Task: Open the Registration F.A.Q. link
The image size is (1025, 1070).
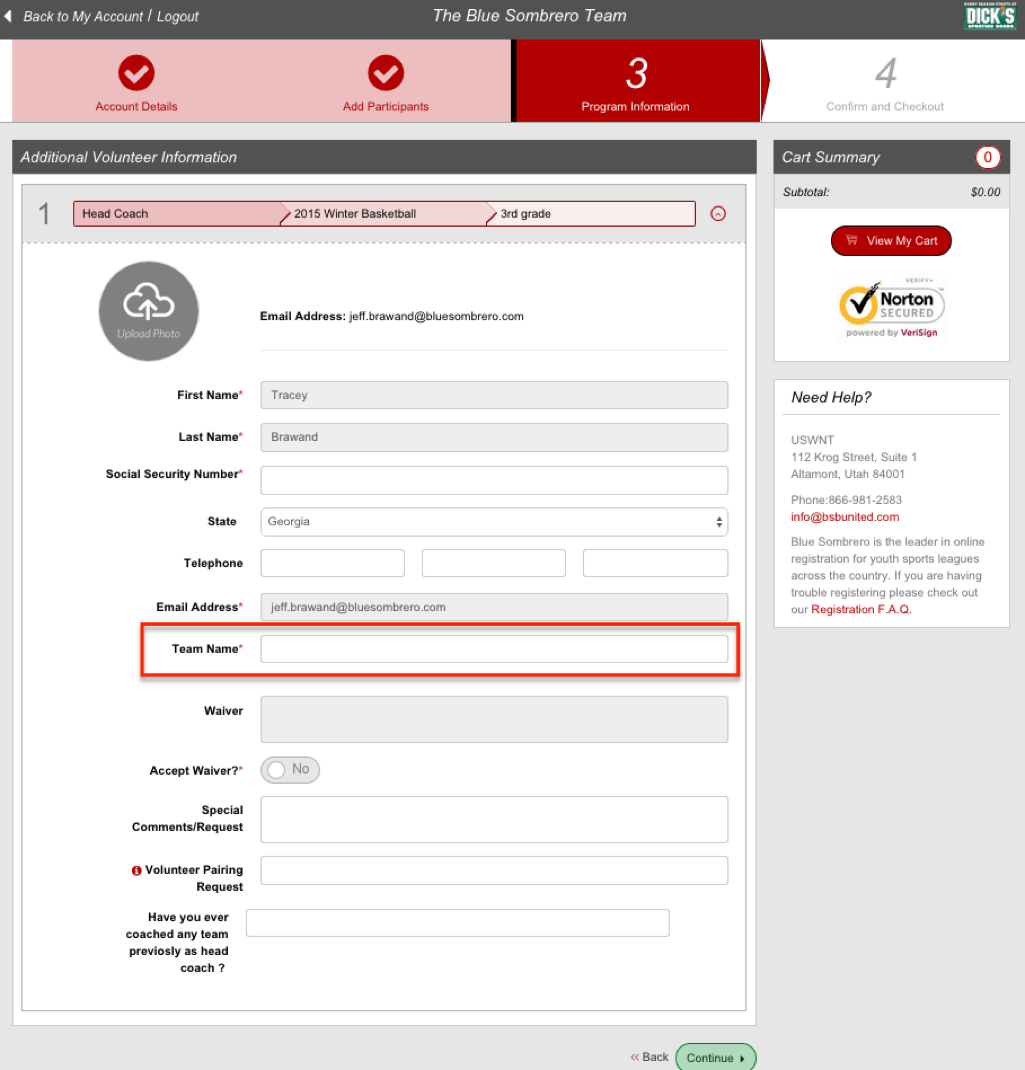Action: point(861,610)
